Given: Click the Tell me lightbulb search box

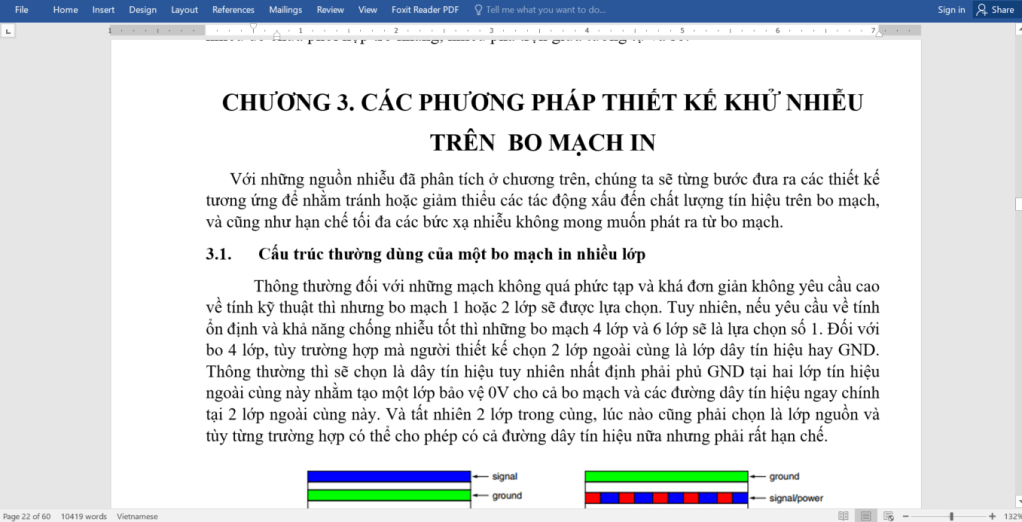Looking at the screenshot, I should (545, 10).
